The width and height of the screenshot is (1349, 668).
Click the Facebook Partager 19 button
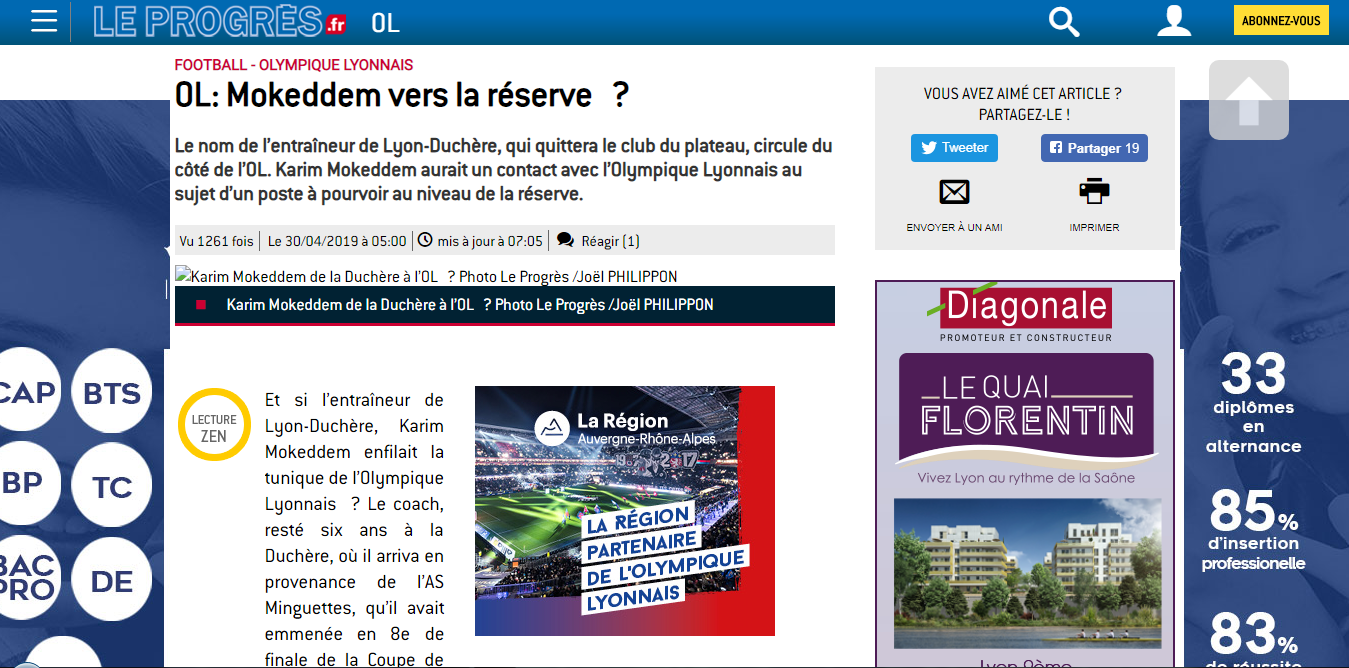coord(1094,148)
